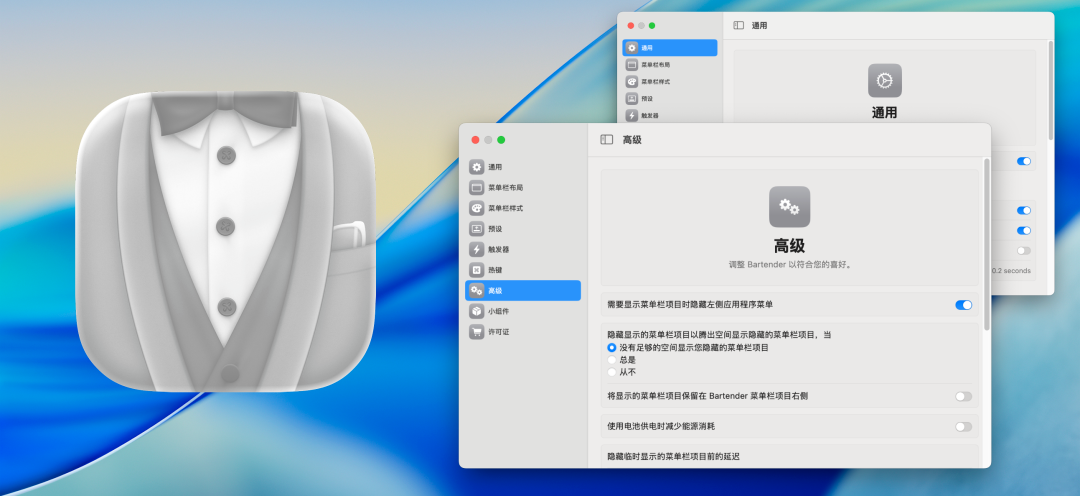Click the 通用 gear icon in the front window sidebar

[477, 167]
